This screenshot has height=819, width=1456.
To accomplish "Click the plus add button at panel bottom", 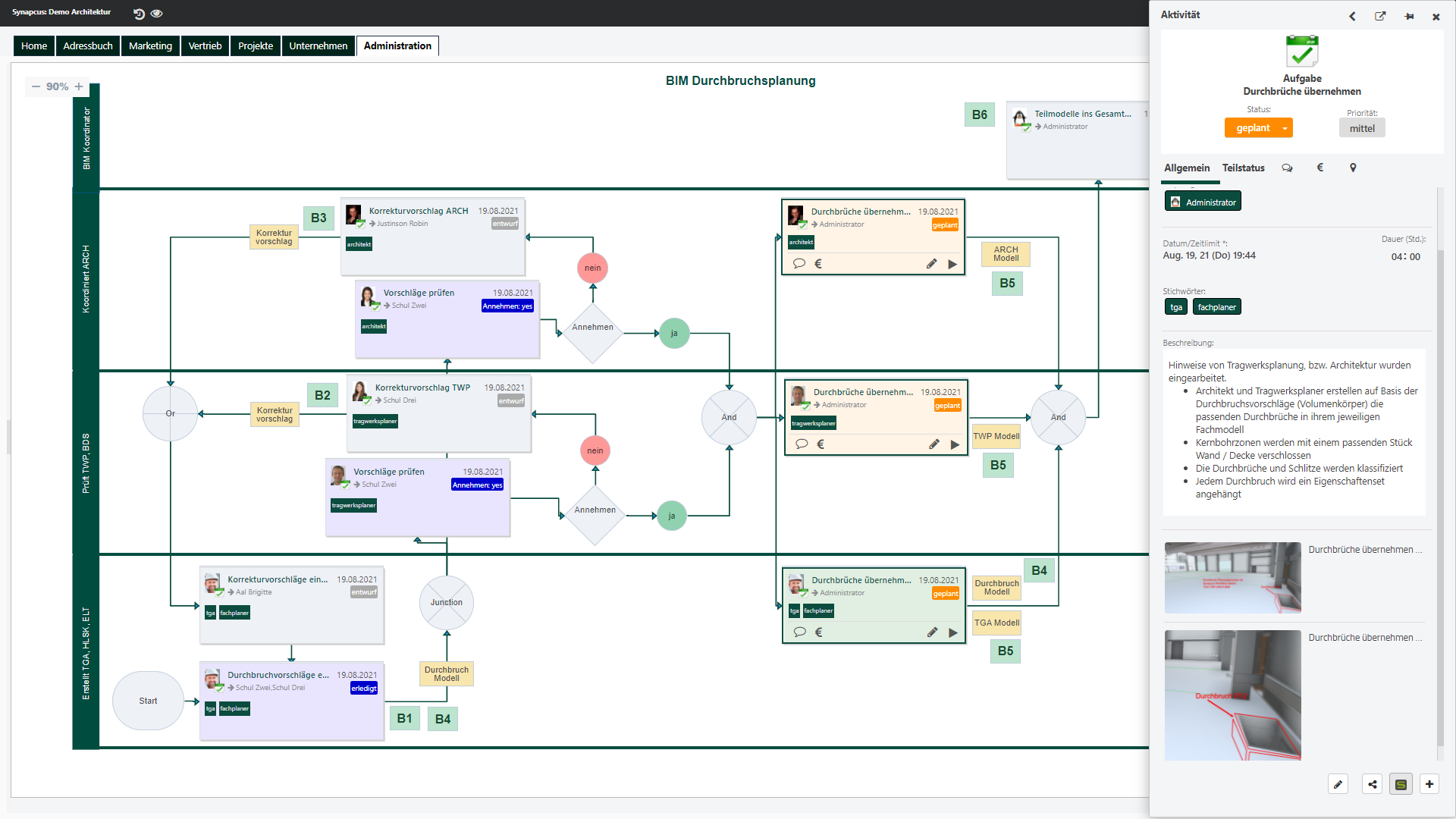I will click(x=1429, y=784).
